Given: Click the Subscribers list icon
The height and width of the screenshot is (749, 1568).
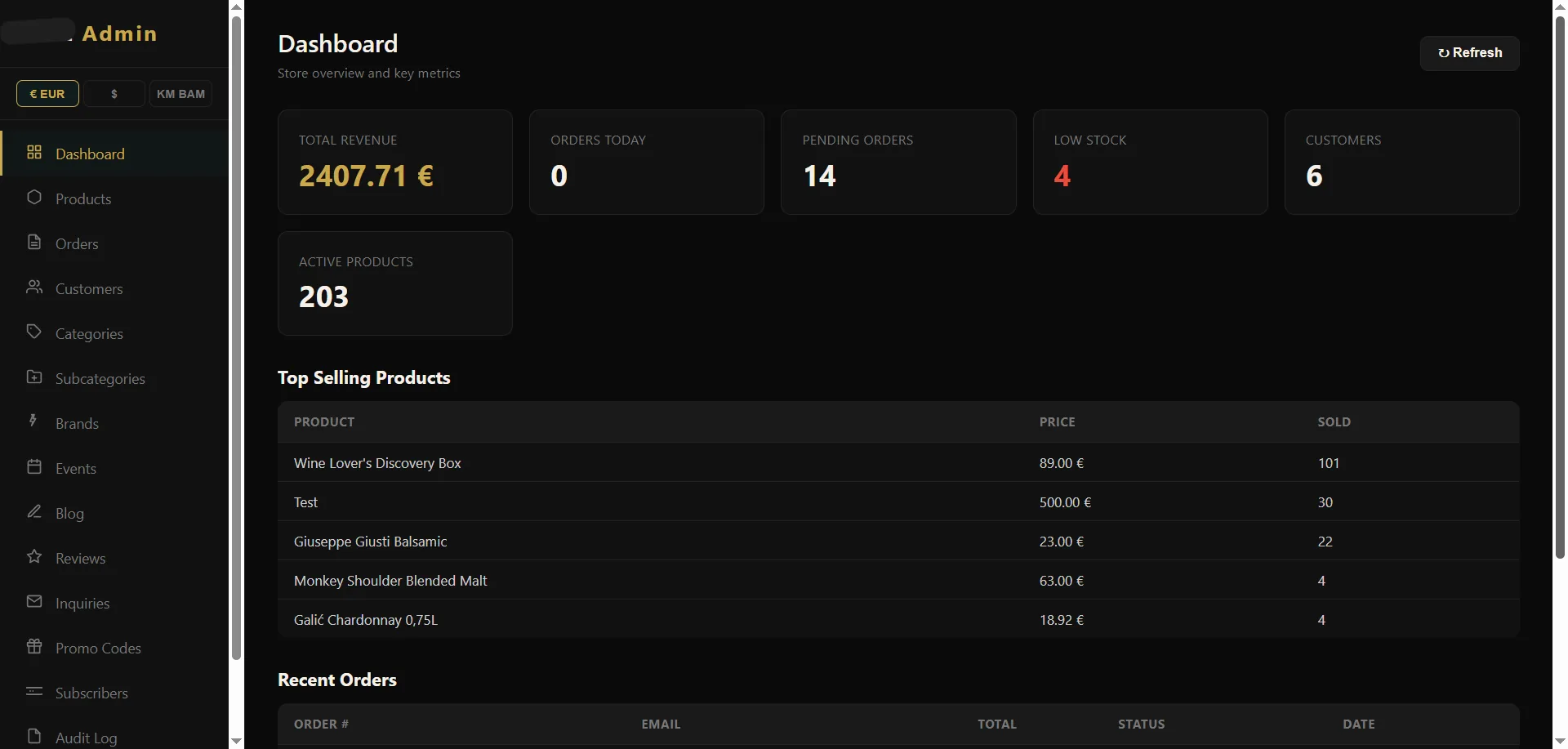Looking at the screenshot, I should (34, 692).
